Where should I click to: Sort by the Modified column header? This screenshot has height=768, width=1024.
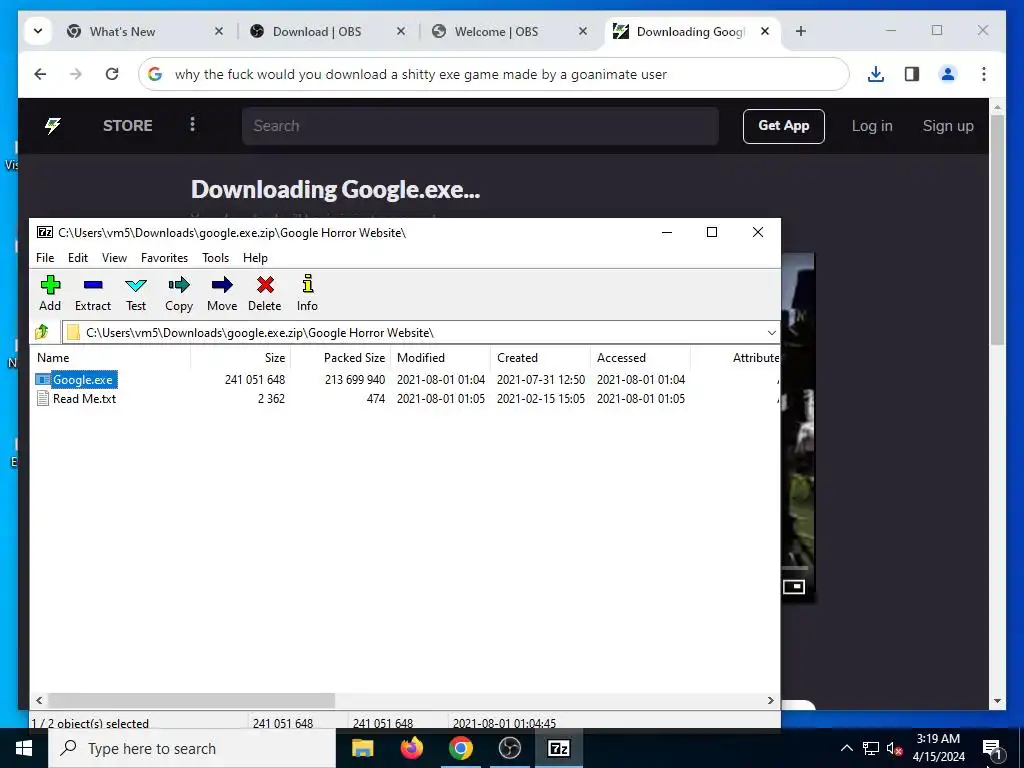click(440, 358)
